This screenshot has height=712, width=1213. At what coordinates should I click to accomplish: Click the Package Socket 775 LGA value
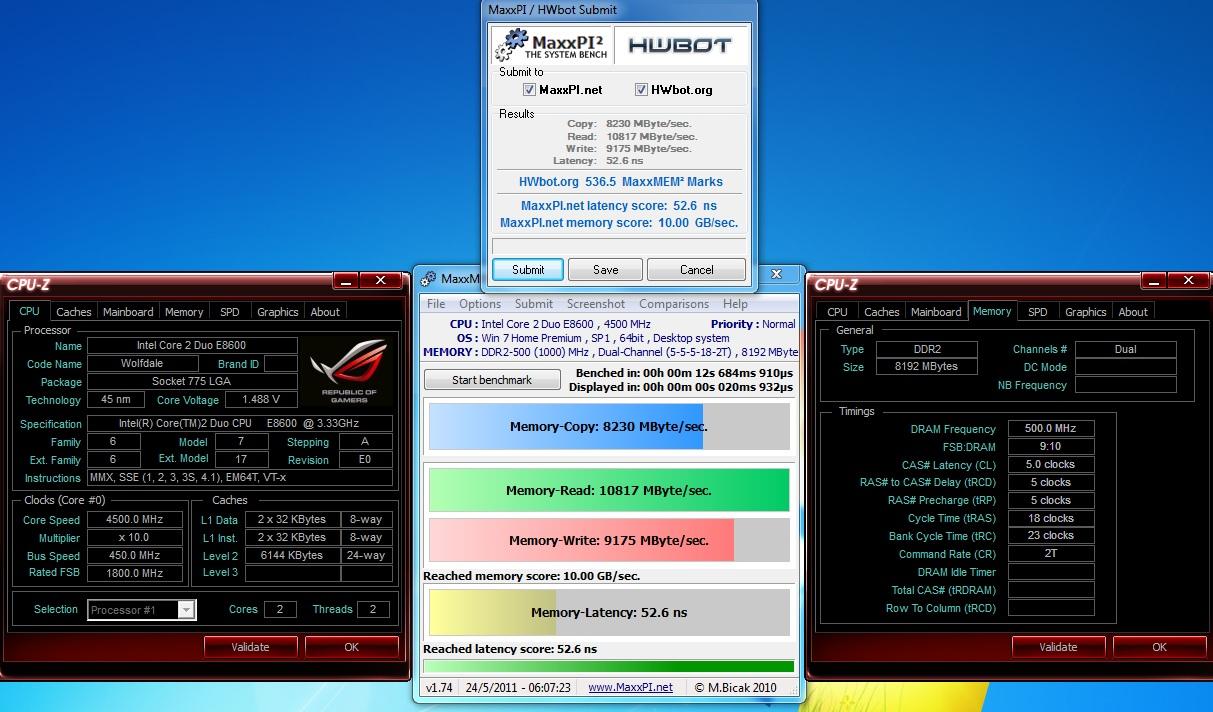coord(192,382)
